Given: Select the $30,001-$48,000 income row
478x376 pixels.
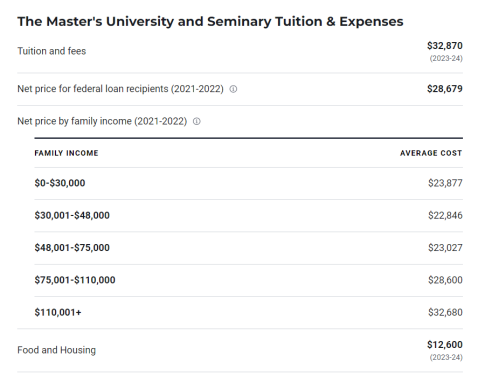Looking at the screenshot, I should click(248, 215).
